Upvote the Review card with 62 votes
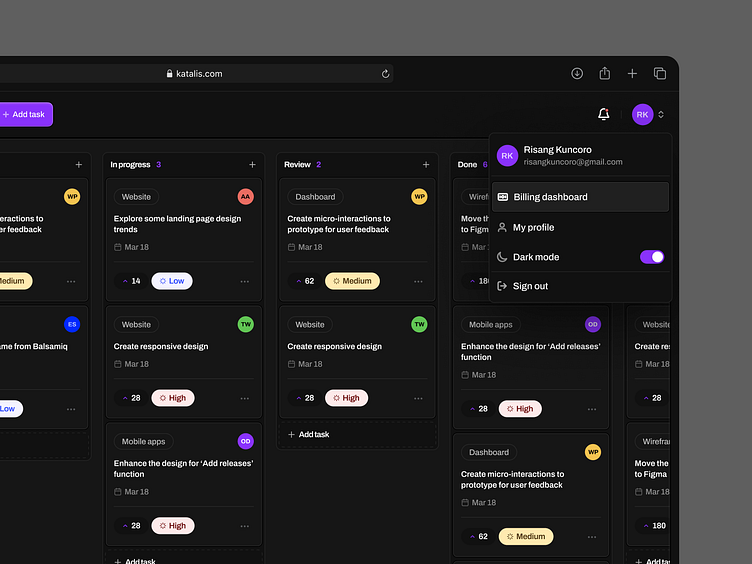Image resolution: width=752 pixels, height=564 pixels. [305, 281]
